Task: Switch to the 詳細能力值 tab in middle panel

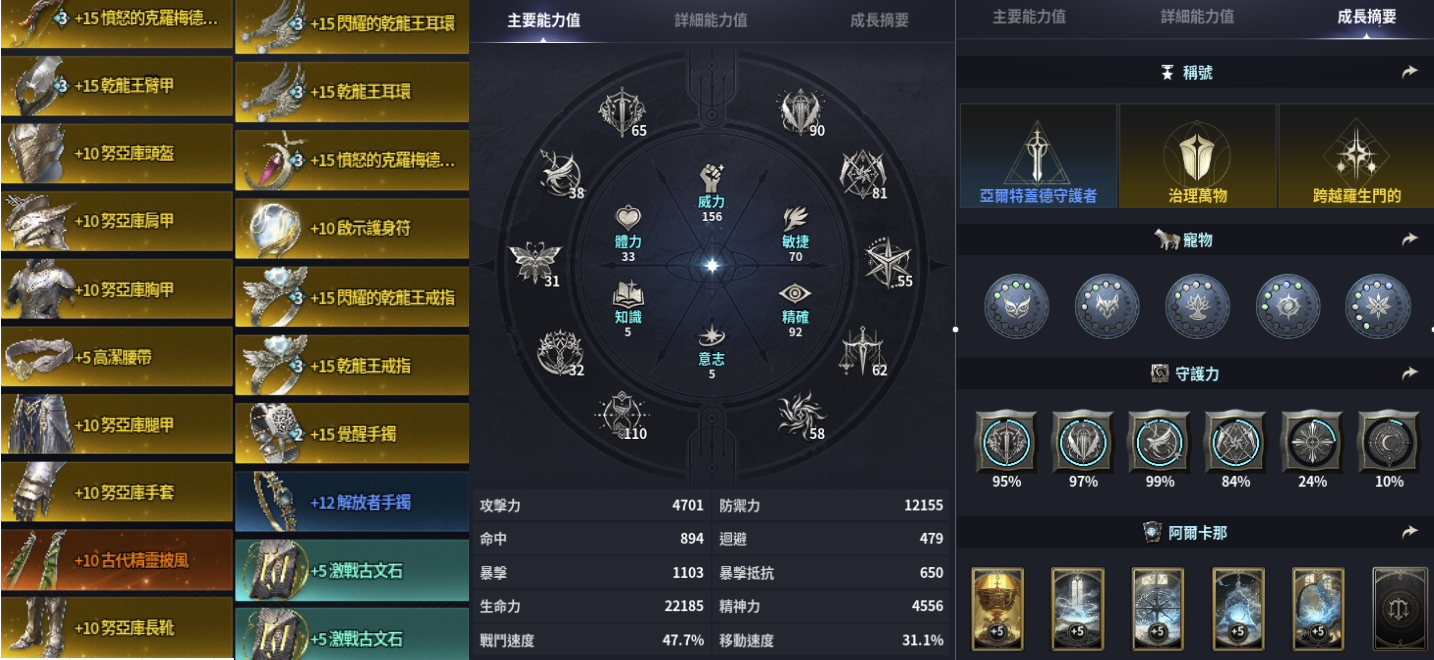Action: pos(711,20)
